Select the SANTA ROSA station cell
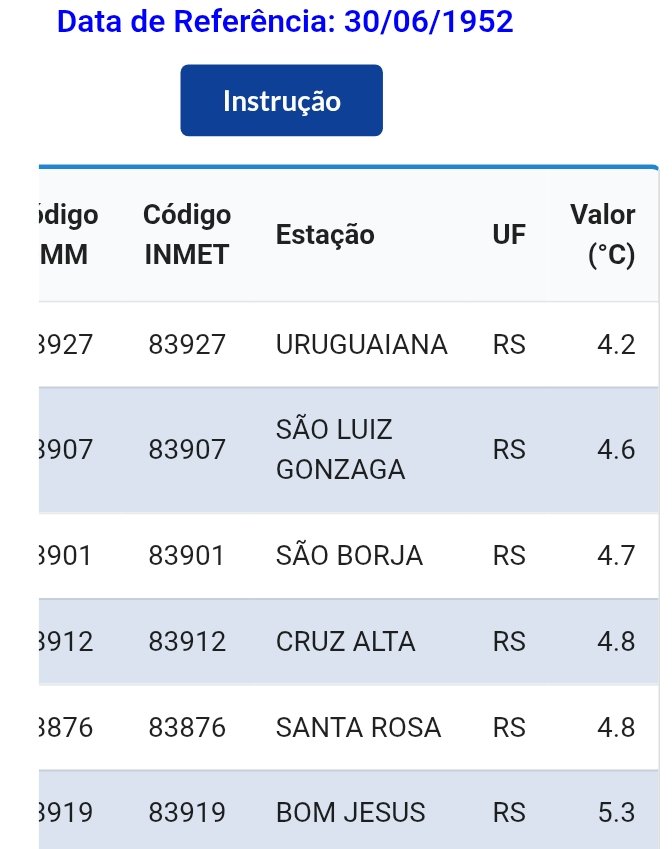The width and height of the screenshot is (672, 849). pyautogui.click(x=358, y=727)
